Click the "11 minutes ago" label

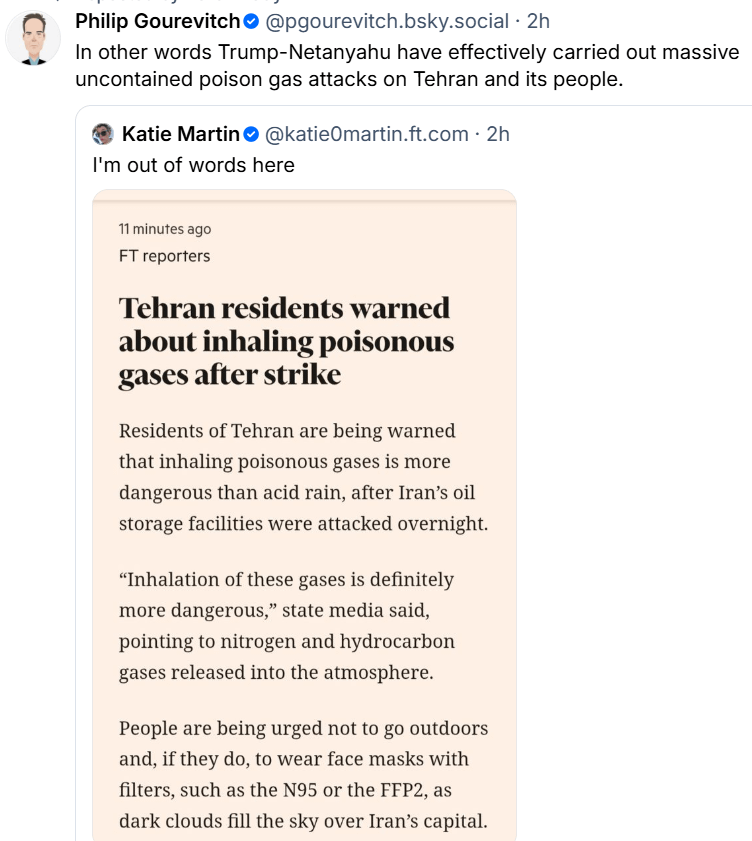coord(165,229)
